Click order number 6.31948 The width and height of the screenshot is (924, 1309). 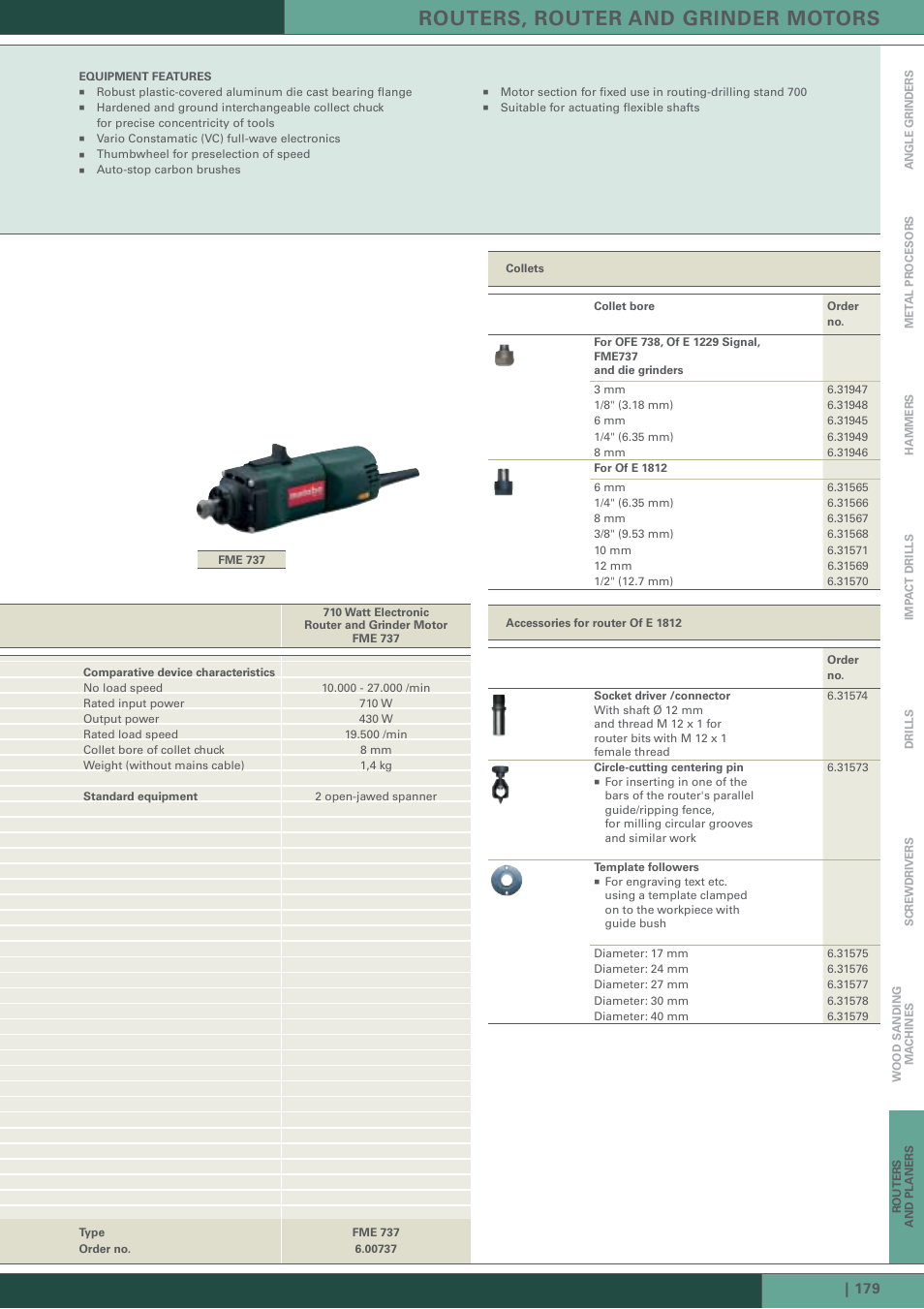[847, 405]
